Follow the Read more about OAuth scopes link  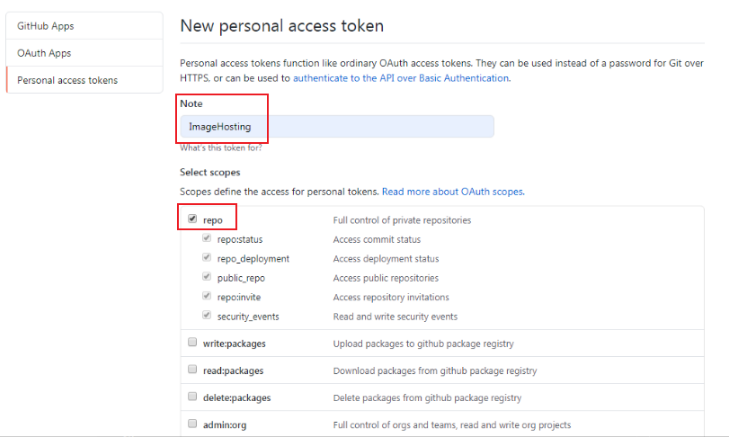pyautogui.click(x=452, y=191)
